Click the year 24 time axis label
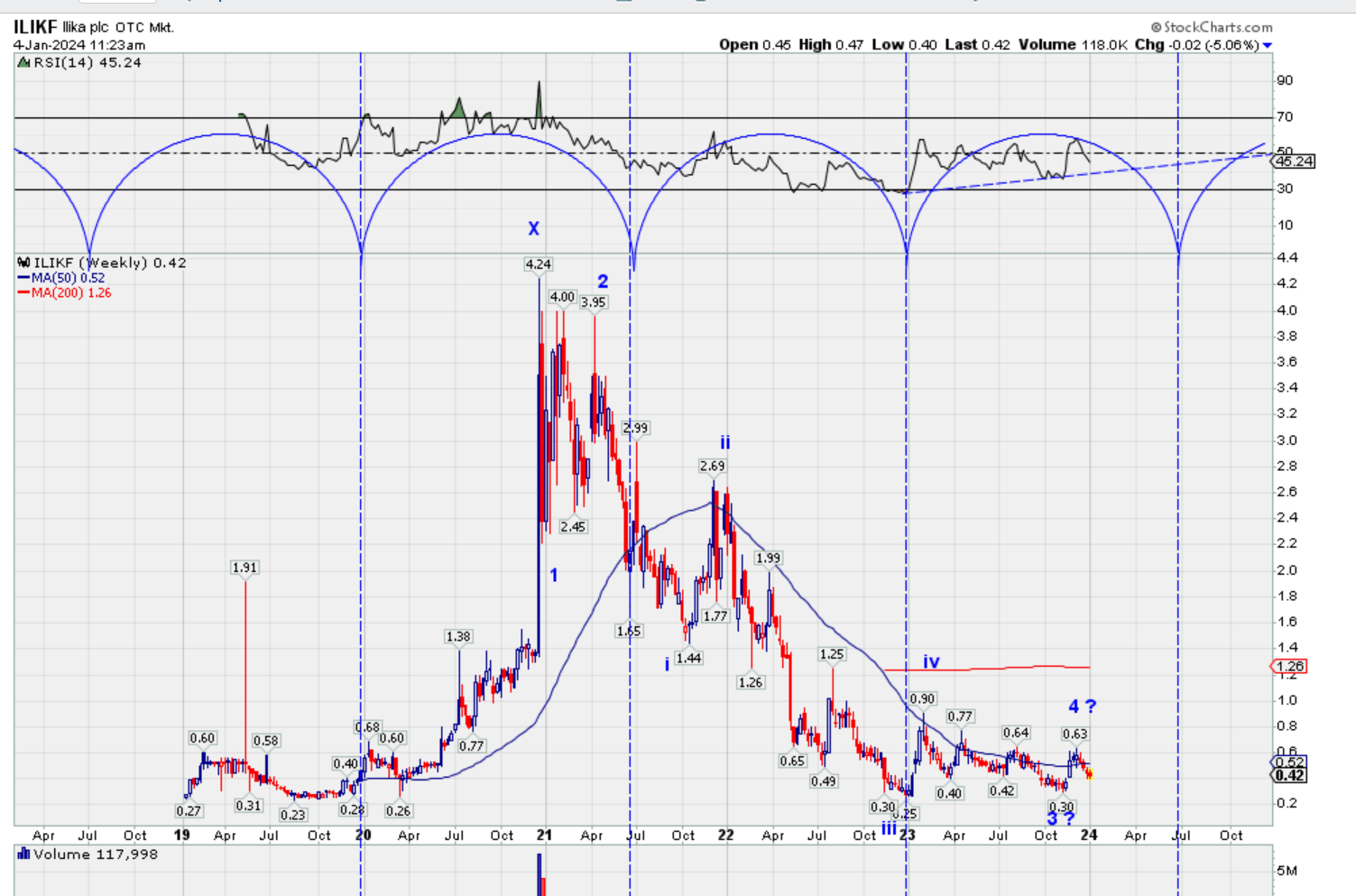The width and height of the screenshot is (1356, 896). pyautogui.click(x=1089, y=835)
